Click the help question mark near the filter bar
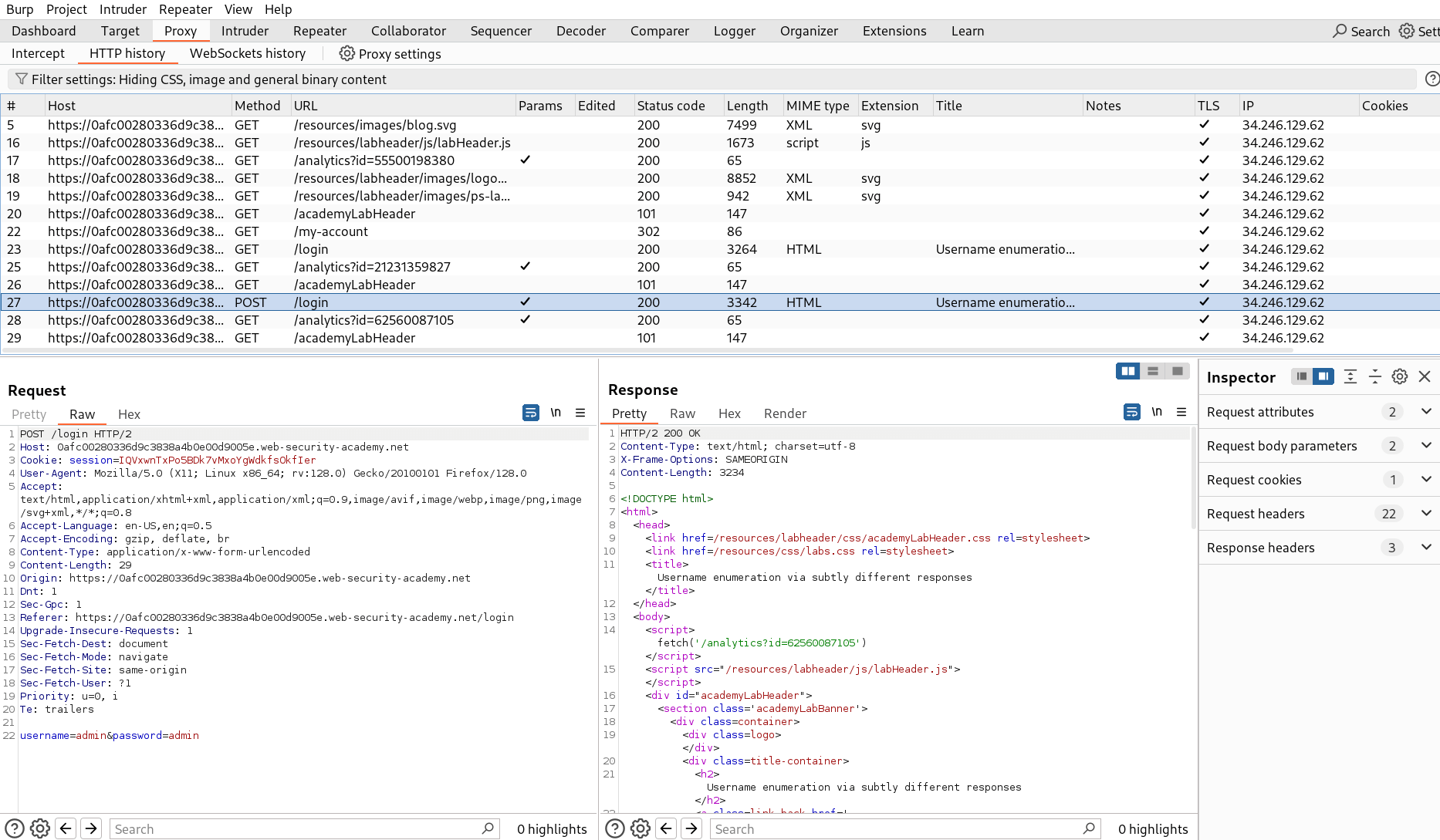The height and width of the screenshot is (840, 1440). pos(1433,79)
